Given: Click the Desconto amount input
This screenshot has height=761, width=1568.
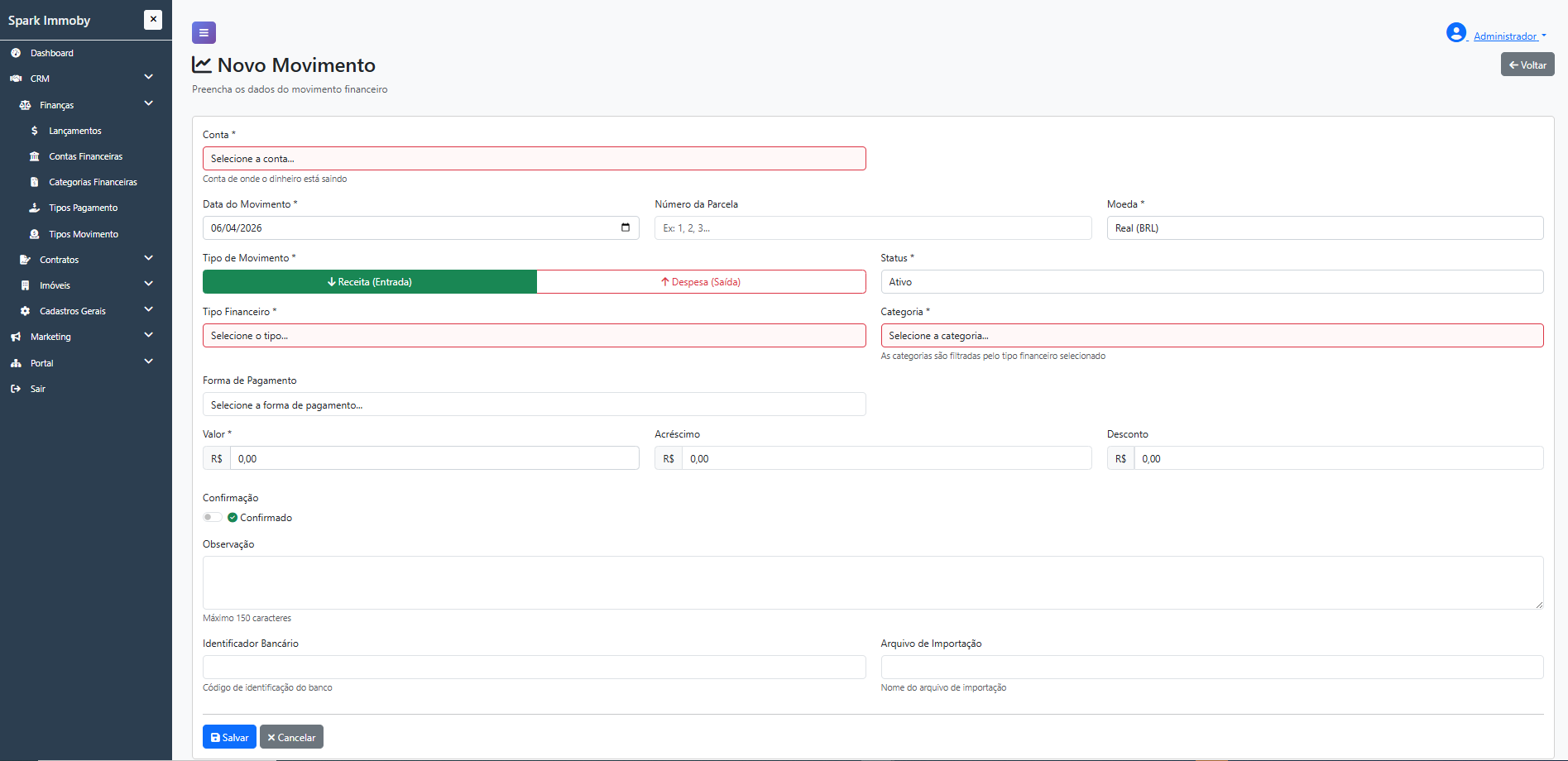Looking at the screenshot, I should [x=1339, y=458].
